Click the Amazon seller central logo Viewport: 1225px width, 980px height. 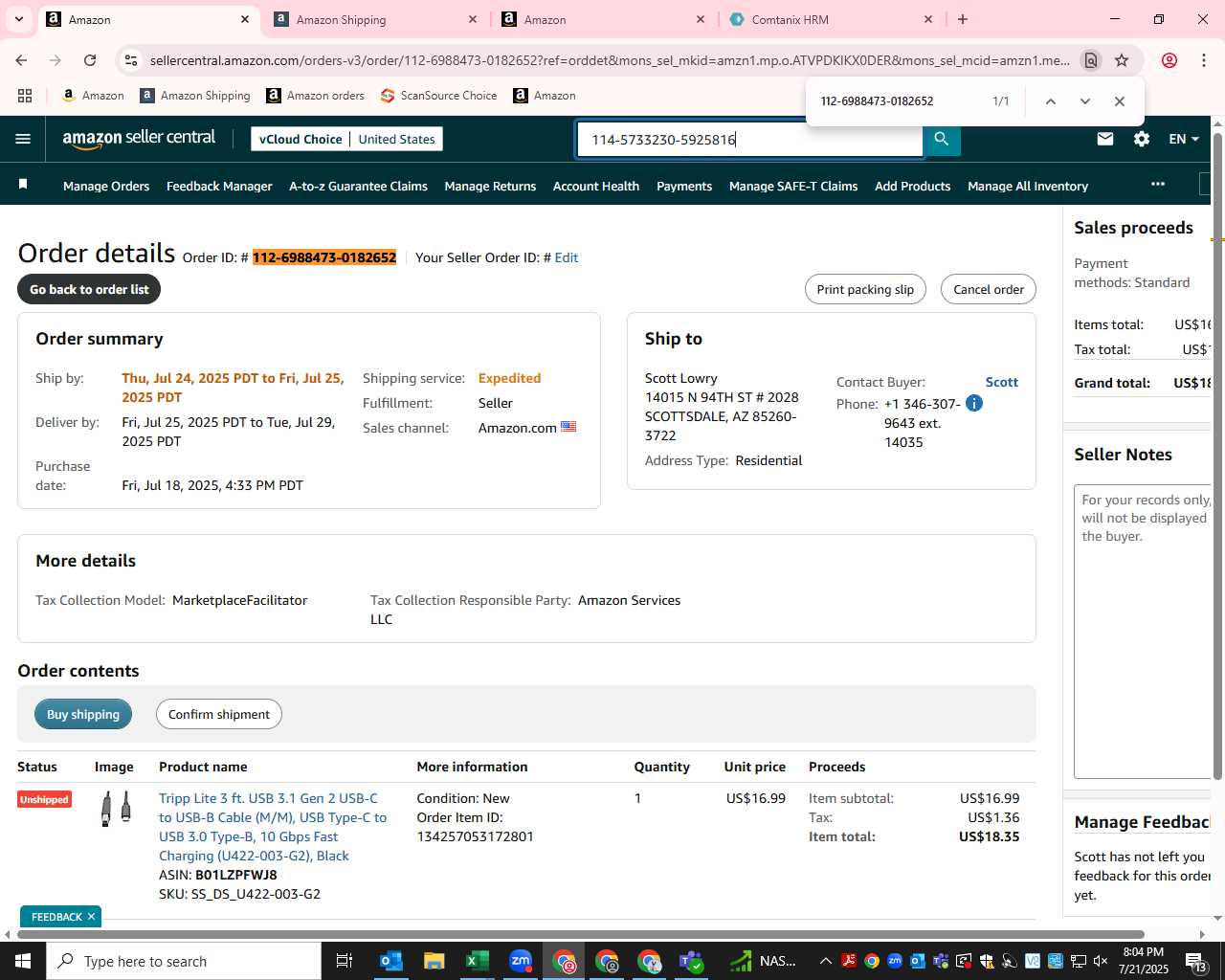coord(139,139)
